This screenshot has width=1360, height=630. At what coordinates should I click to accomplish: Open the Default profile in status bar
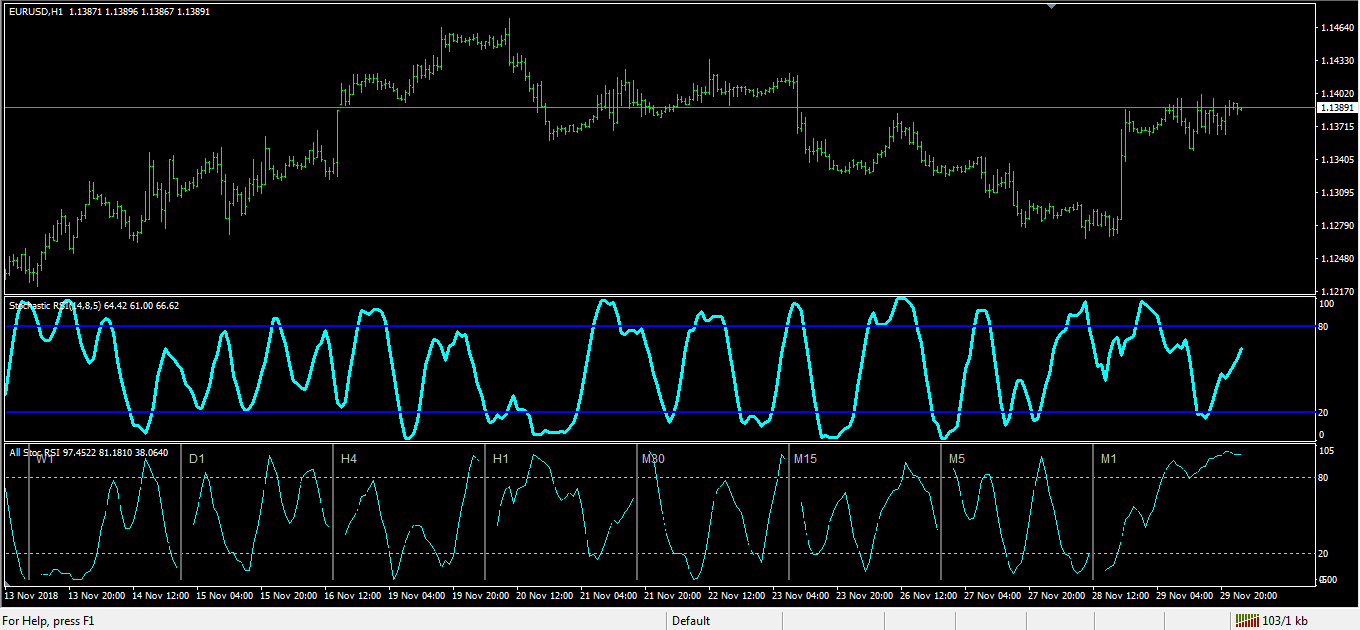691,621
